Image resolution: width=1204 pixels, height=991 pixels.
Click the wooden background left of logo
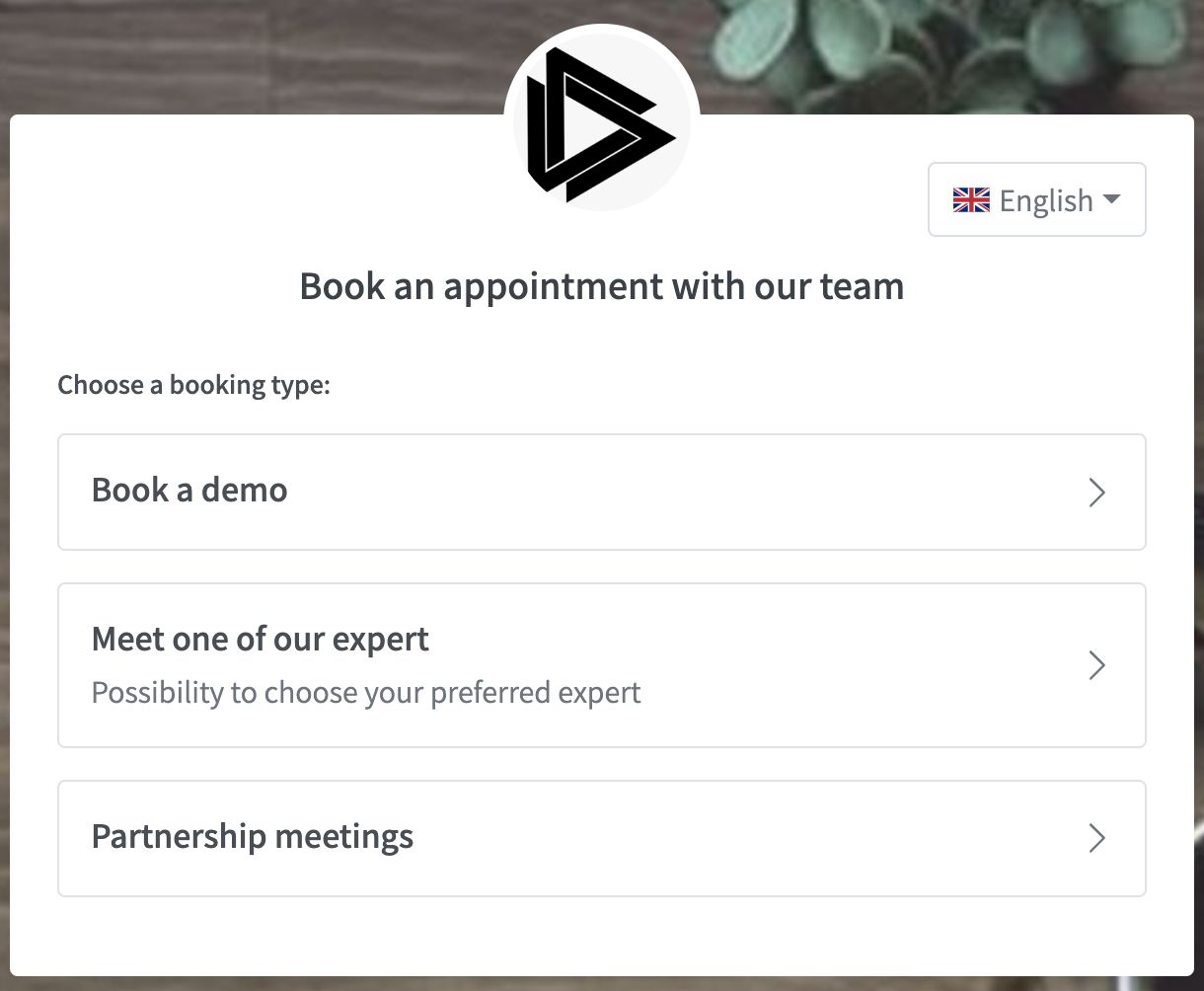(247, 54)
